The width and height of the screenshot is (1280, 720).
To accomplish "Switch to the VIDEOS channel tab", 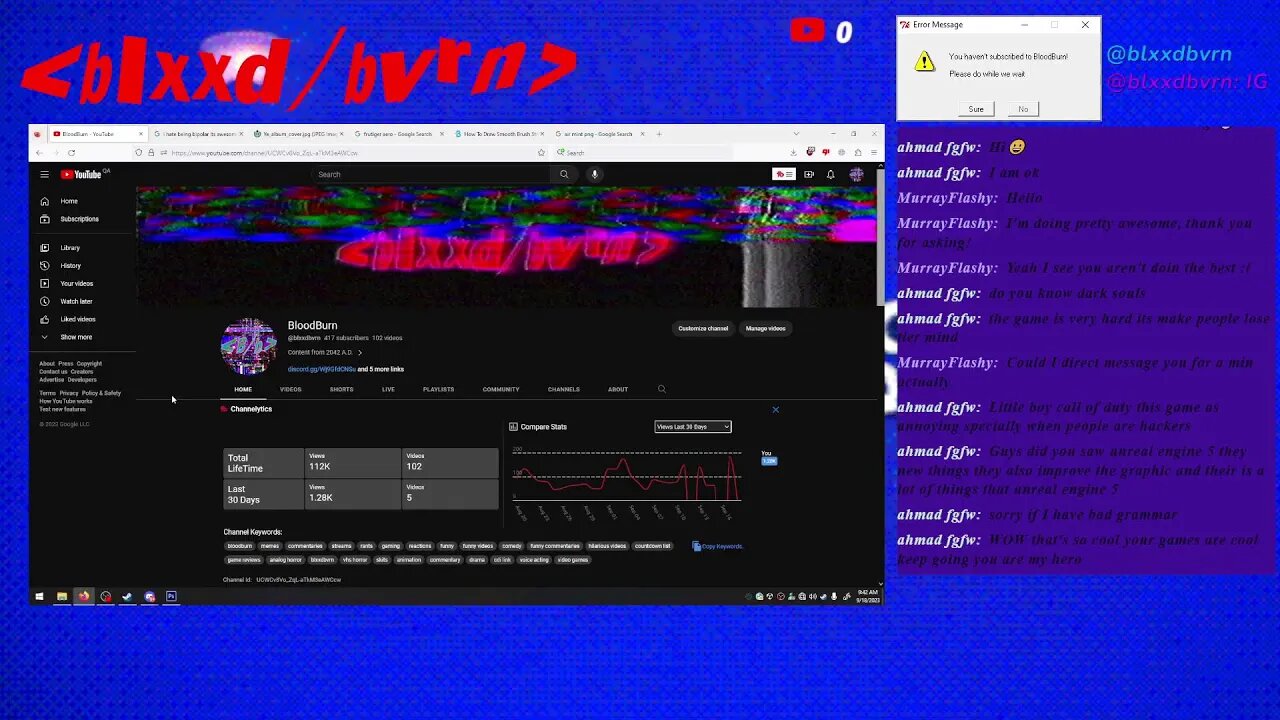I will tap(290, 389).
